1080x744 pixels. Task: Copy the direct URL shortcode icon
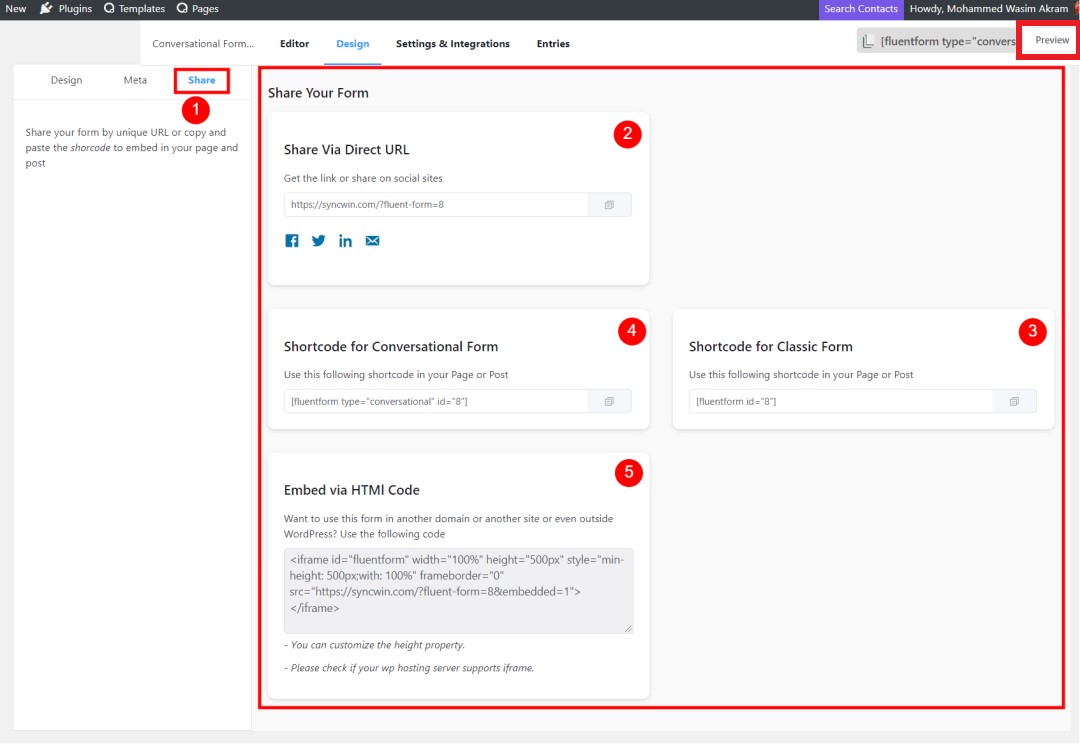point(609,204)
